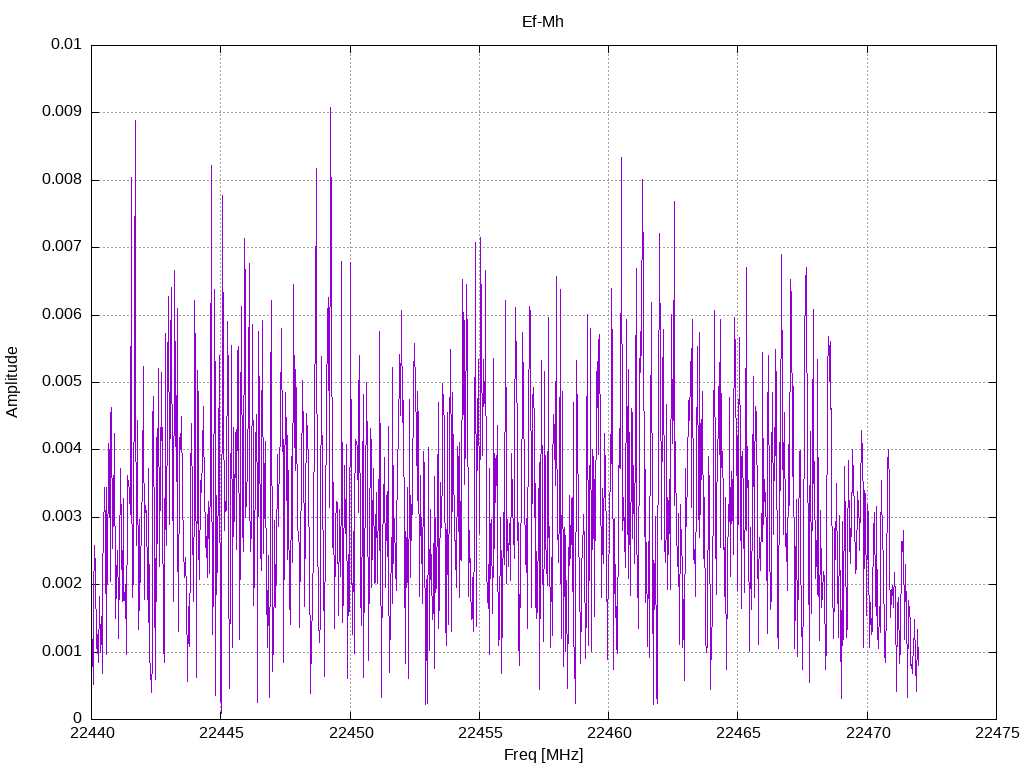Click the x-axis tick label 22475

click(x=997, y=733)
